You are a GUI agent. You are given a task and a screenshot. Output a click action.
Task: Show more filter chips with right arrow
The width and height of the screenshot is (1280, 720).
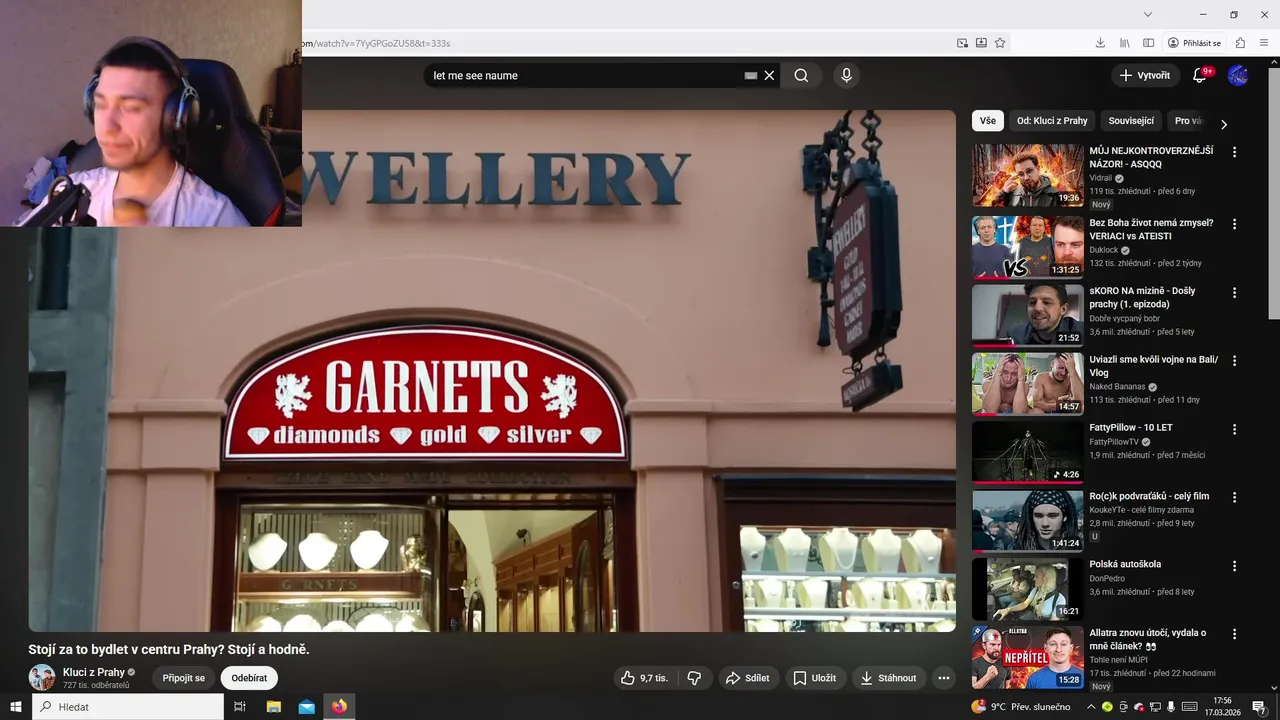pos(1223,124)
